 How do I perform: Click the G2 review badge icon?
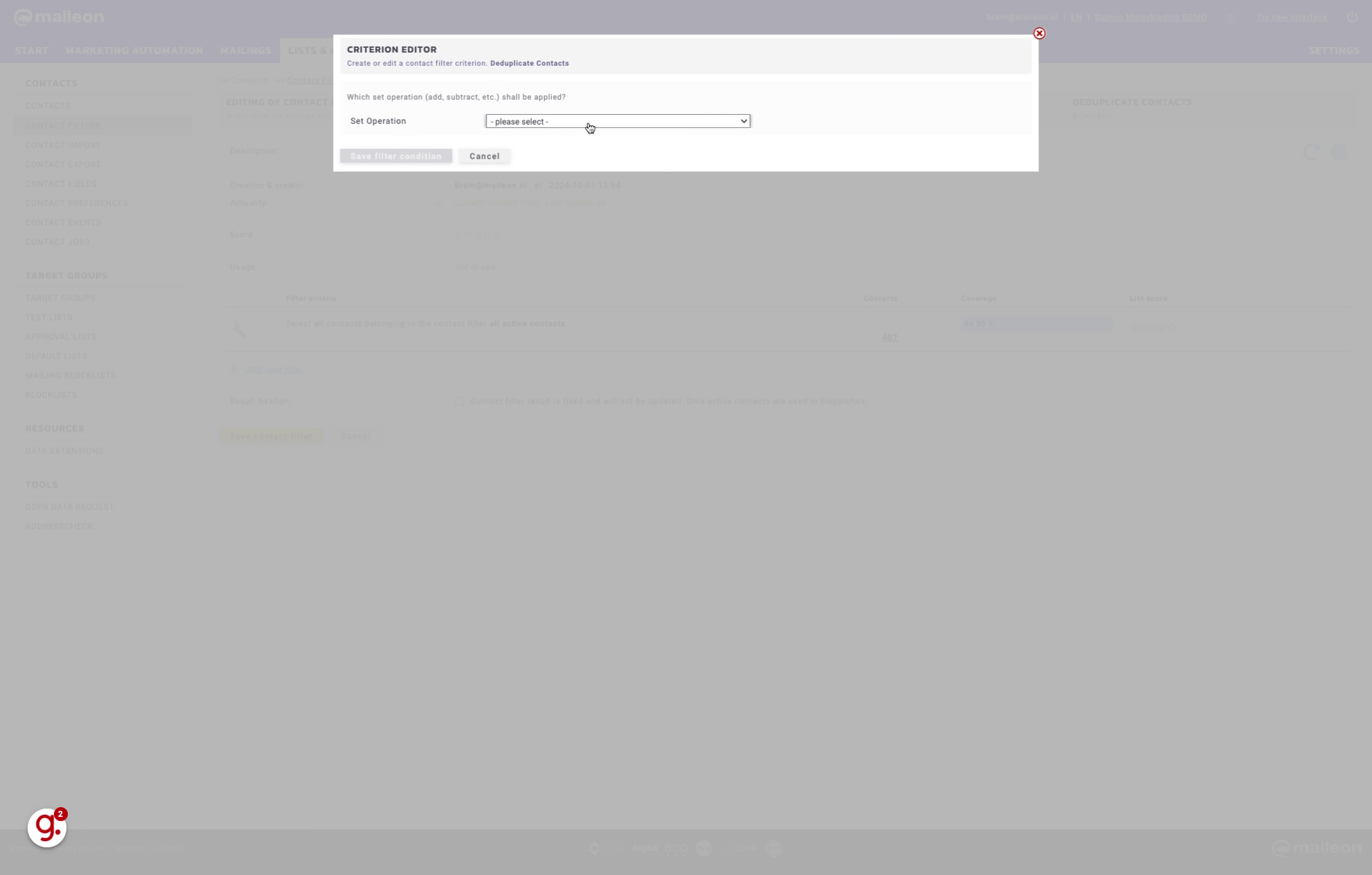point(47,827)
